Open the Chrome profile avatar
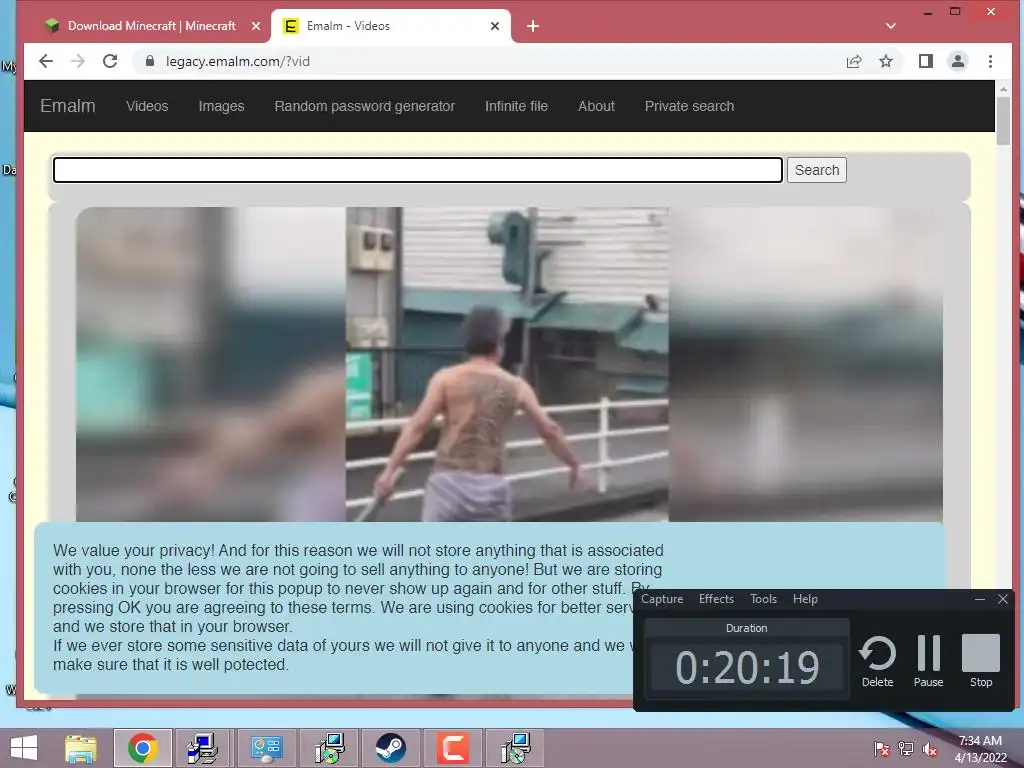The height and width of the screenshot is (768, 1024). pos(957,61)
